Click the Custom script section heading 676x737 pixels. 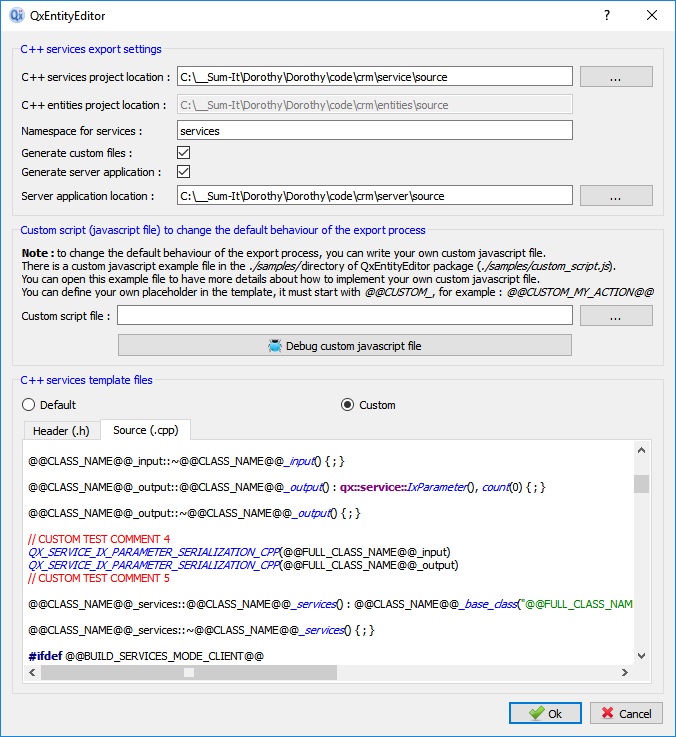pyautogui.click(x=223, y=230)
